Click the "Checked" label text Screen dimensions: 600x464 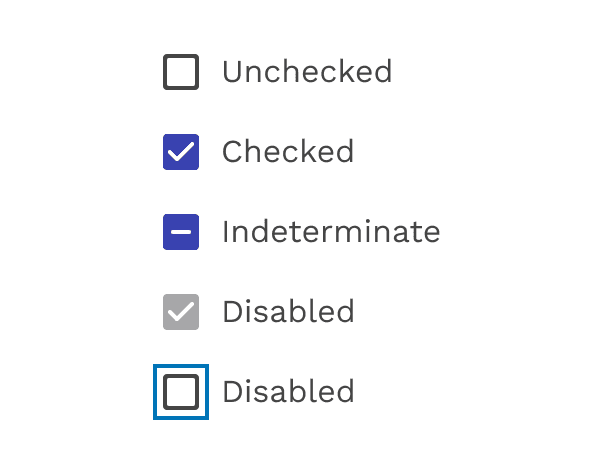pos(288,152)
